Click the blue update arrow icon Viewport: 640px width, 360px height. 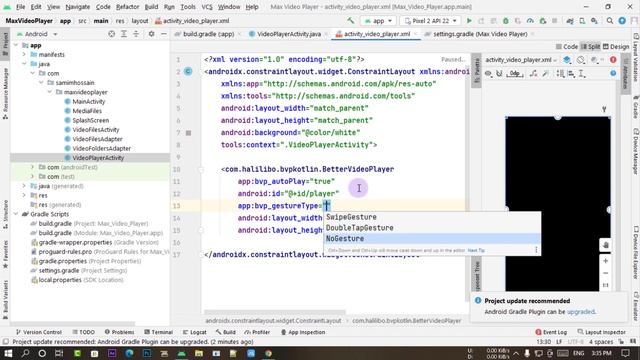point(622,20)
